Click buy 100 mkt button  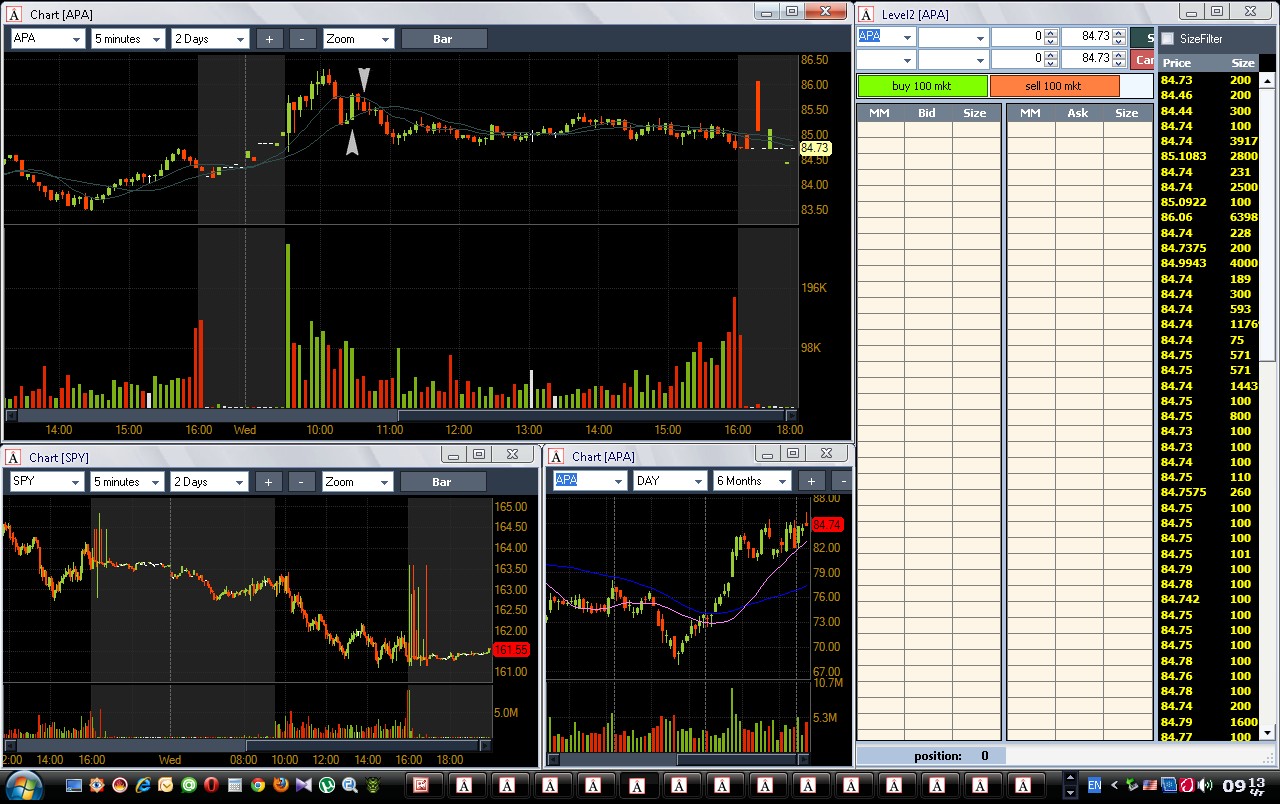922,86
